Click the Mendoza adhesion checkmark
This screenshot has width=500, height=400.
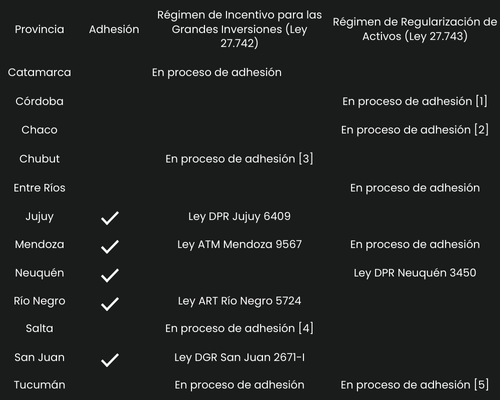coord(110,246)
